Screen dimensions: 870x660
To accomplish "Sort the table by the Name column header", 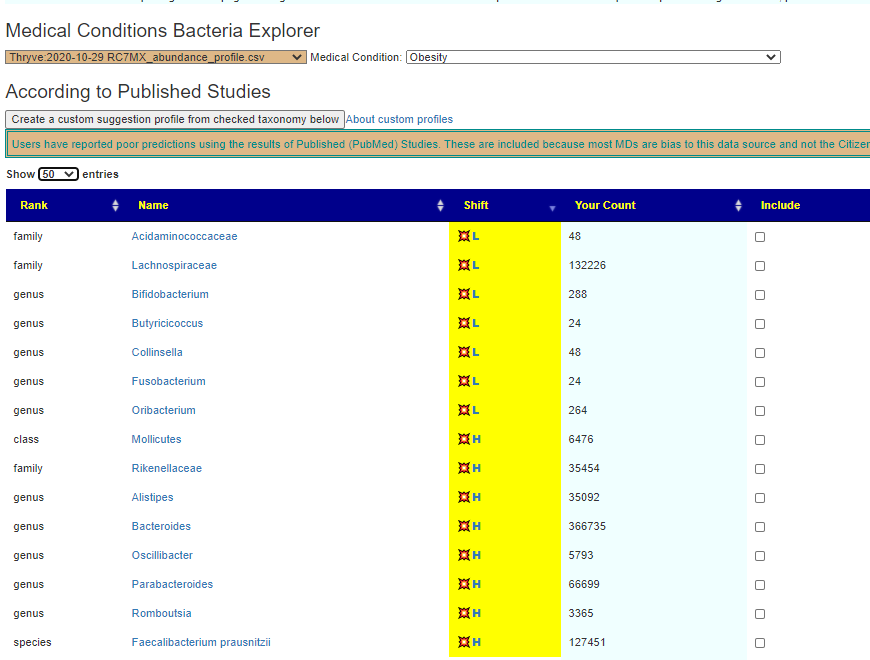I will (x=153, y=206).
